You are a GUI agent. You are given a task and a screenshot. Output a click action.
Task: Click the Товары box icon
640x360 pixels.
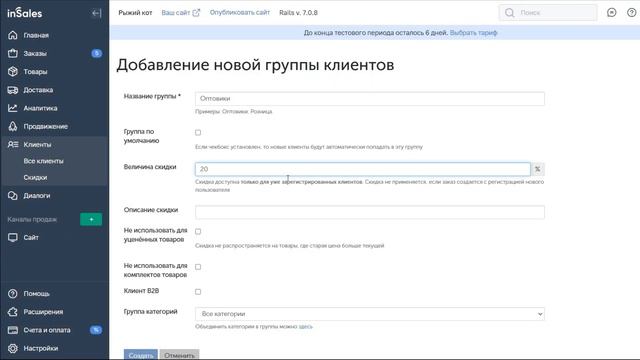tap(13, 71)
